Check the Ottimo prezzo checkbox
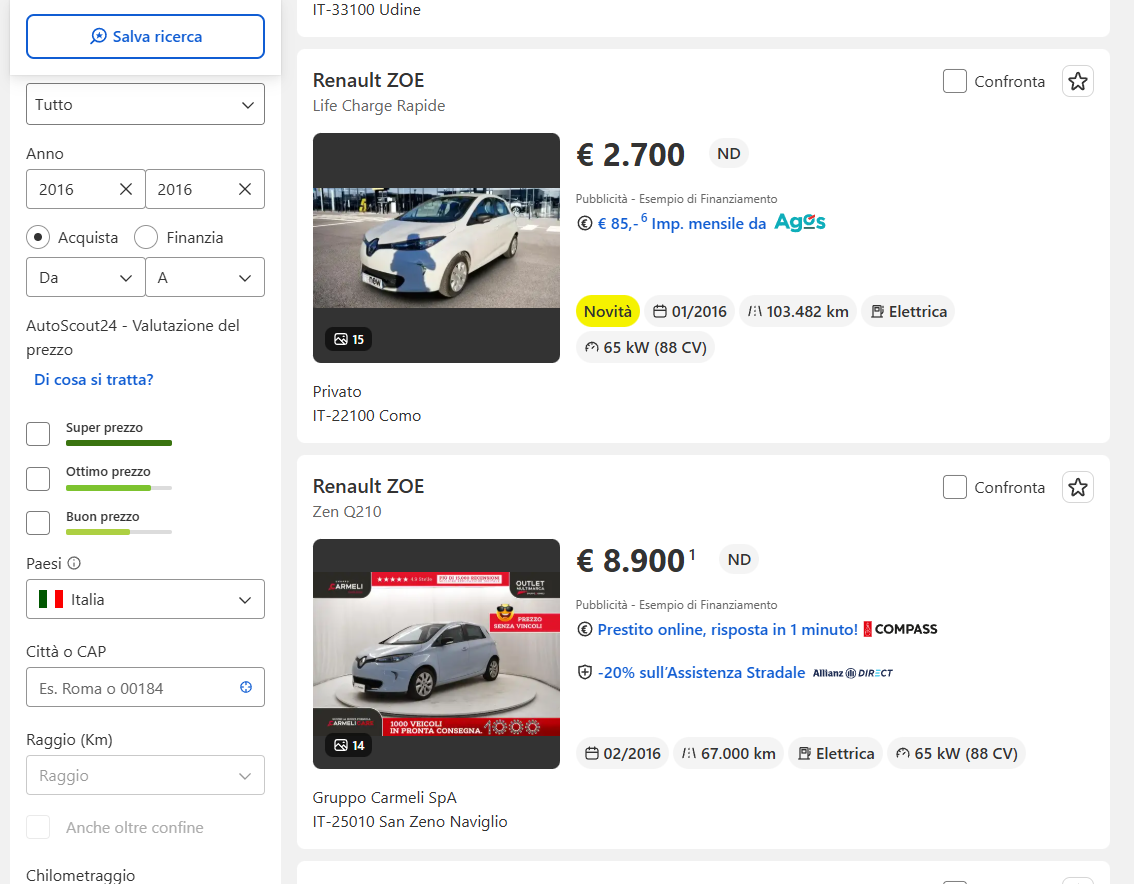Image resolution: width=1134 pixels, height=884 pixels. click(x=38, y=478)
